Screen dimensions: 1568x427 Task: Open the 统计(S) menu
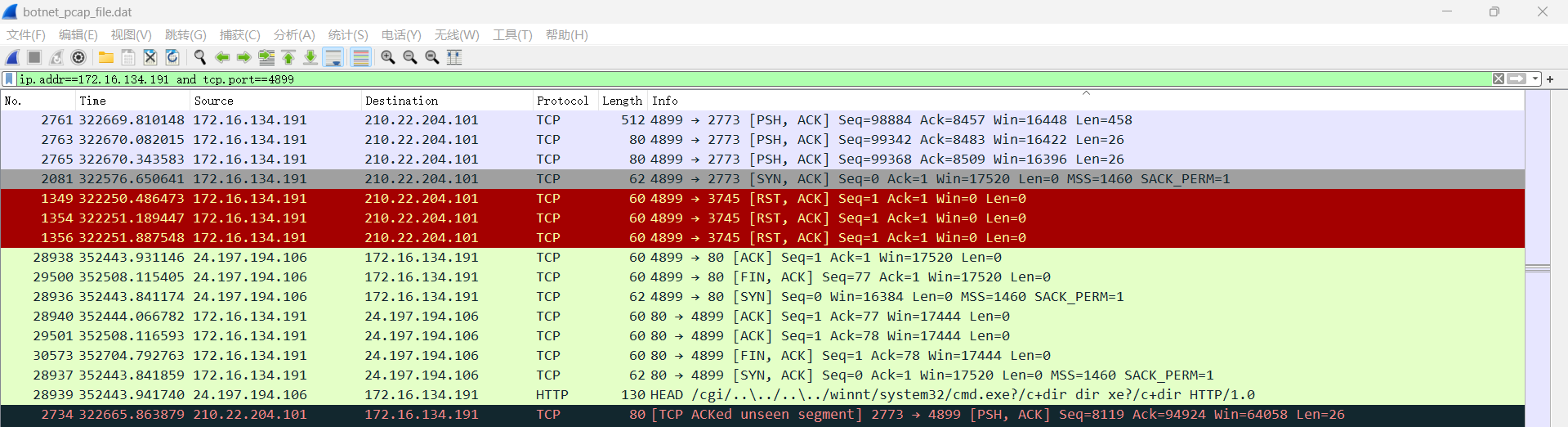click(x=348, y=35)
